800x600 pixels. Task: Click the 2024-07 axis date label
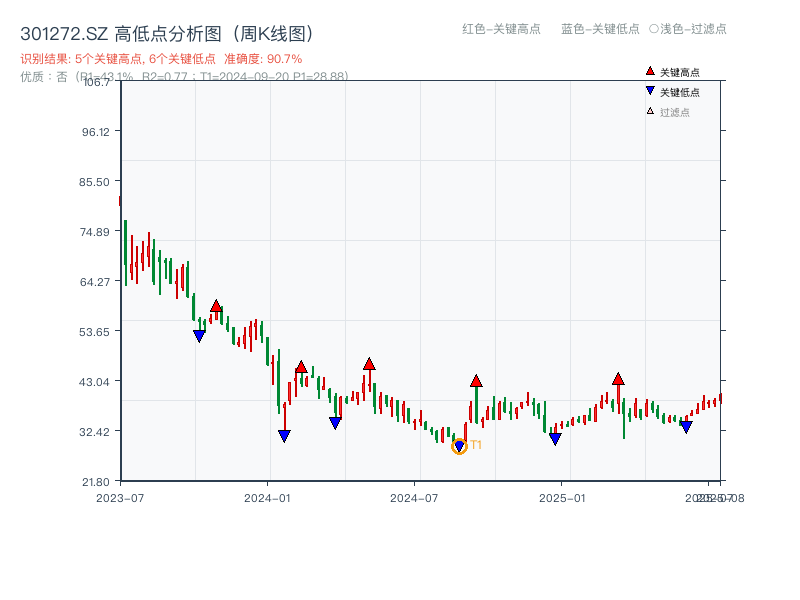pyautogui.click(x=414, y=497)
